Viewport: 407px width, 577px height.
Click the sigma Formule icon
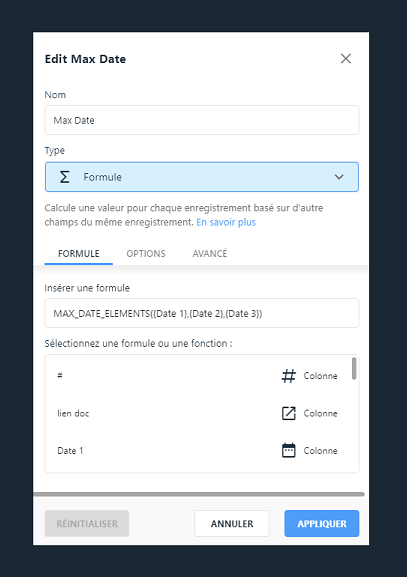click(x=64, y=177)
